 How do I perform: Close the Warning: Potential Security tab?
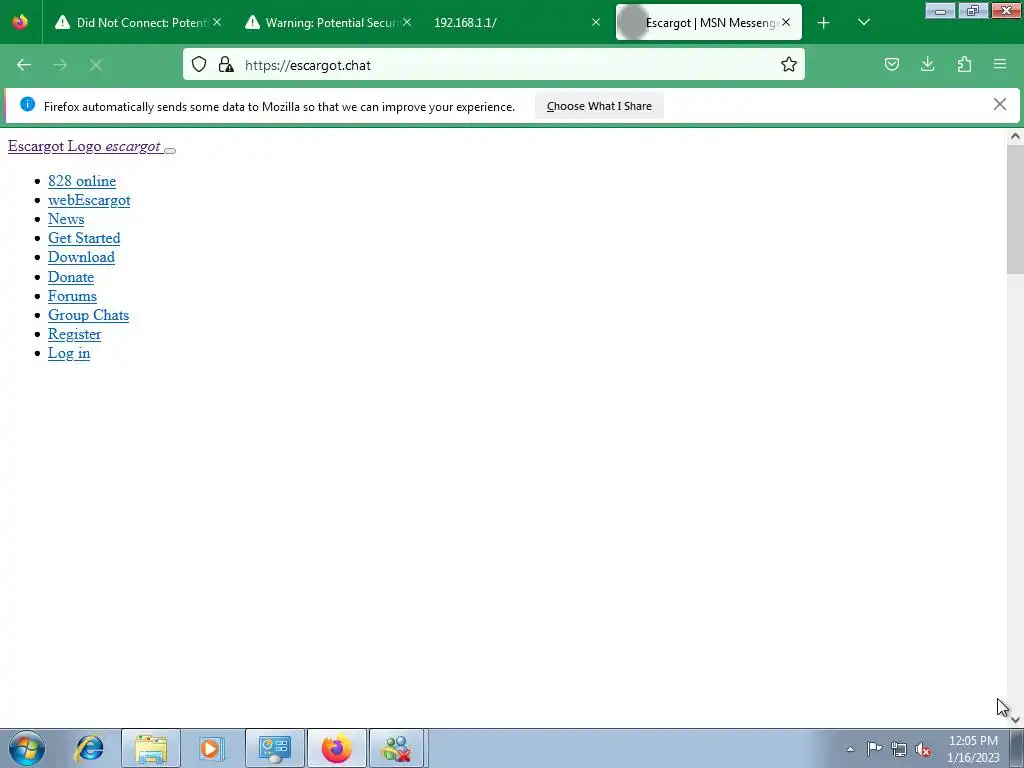407,22
